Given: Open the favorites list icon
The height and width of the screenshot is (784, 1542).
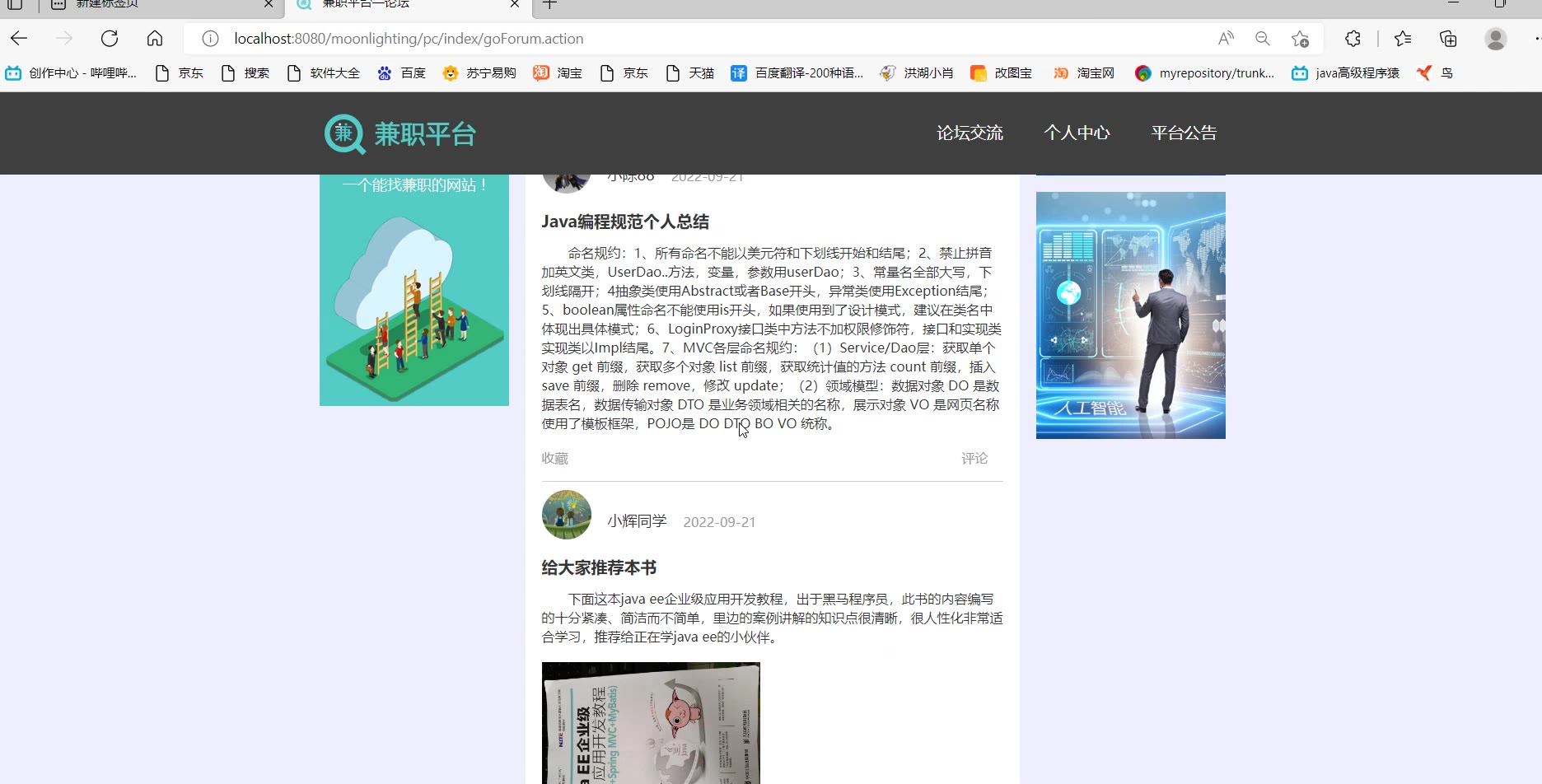Looking at the screenshot, I should (x=1403, y=39).
